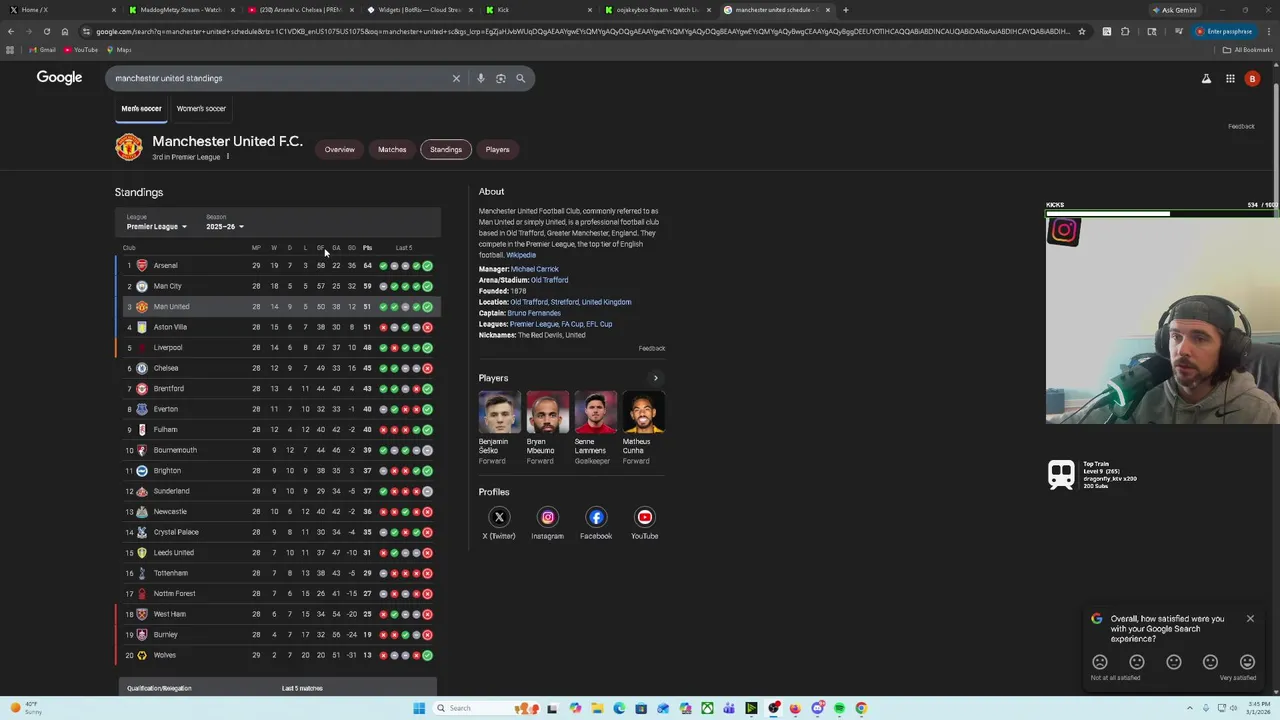The width and height of the screenshot is (1280, 720).
Task: Open manager Michael Carrick link
Action: click(535, 269)
